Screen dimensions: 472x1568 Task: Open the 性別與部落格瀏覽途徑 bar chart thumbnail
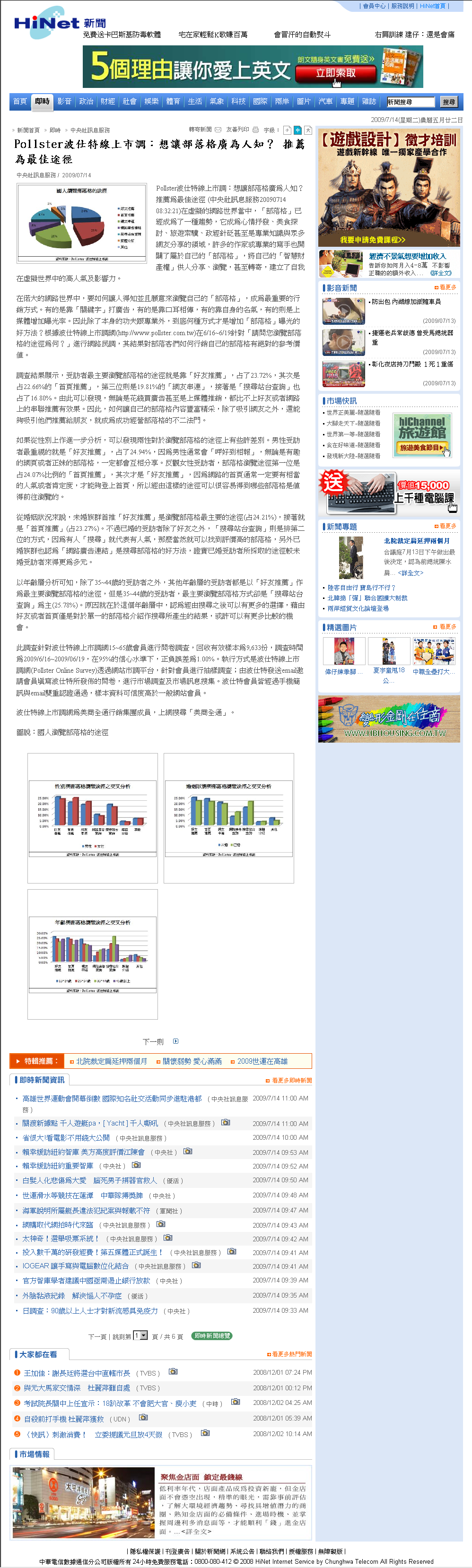click(x=93, y=819)
